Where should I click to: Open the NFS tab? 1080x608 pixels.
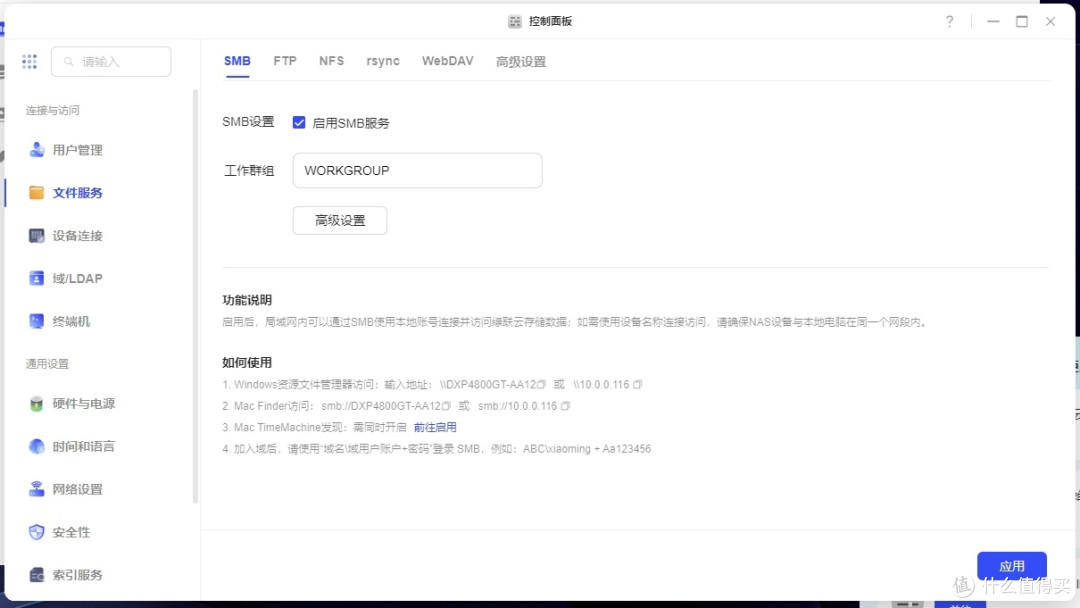coord(331,61)
